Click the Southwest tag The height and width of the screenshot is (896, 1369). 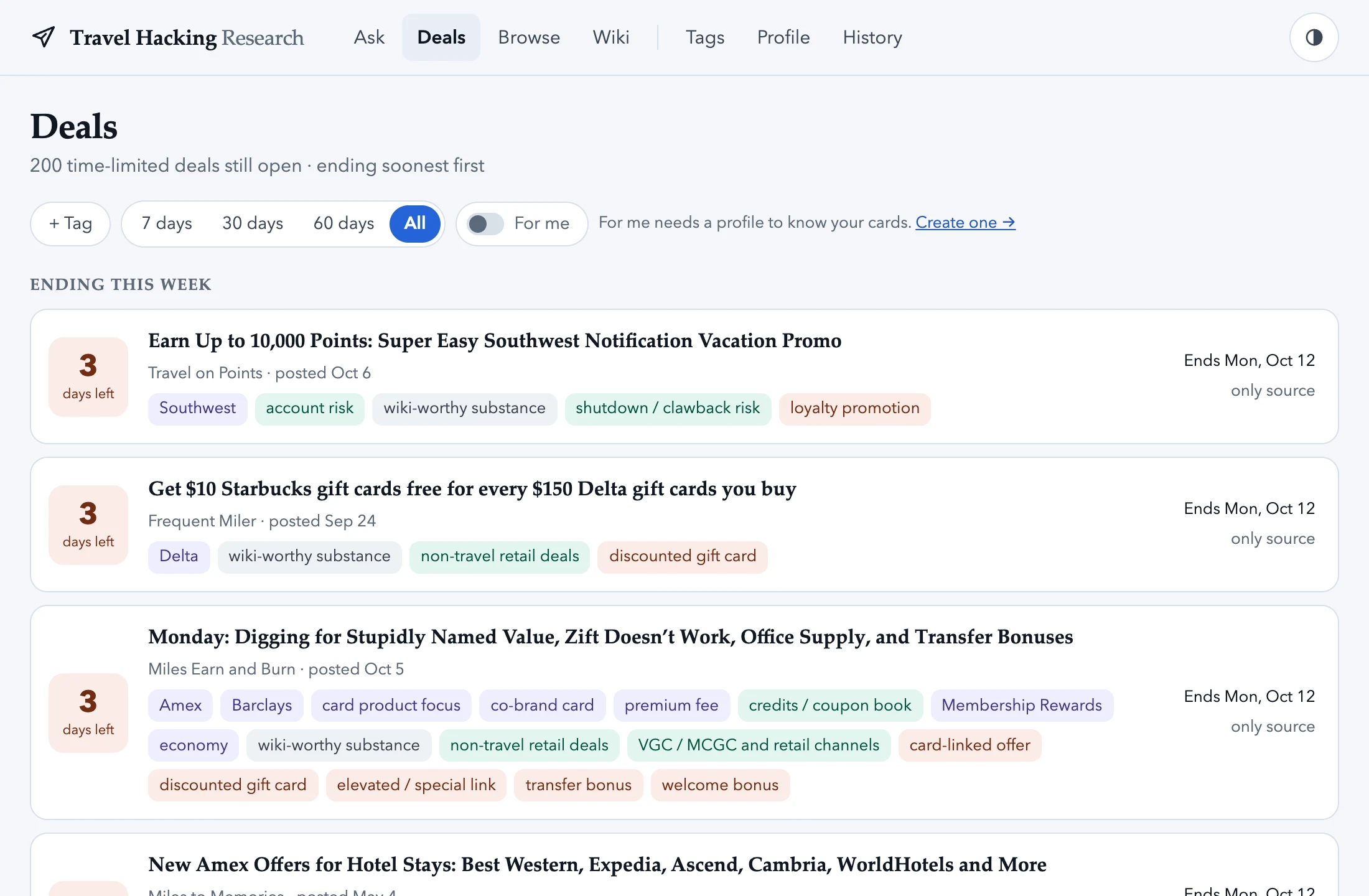click(198, 409)
